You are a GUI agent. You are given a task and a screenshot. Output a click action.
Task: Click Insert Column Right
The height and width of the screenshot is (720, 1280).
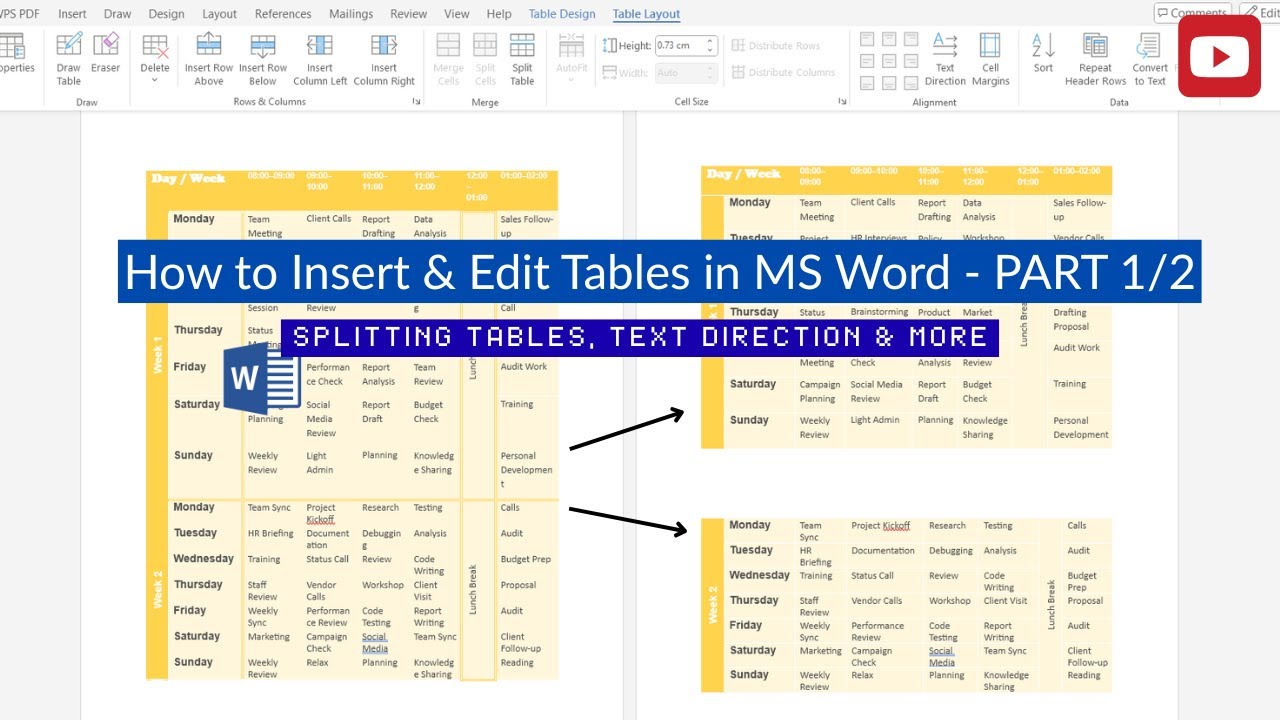[x=384, y=59]
